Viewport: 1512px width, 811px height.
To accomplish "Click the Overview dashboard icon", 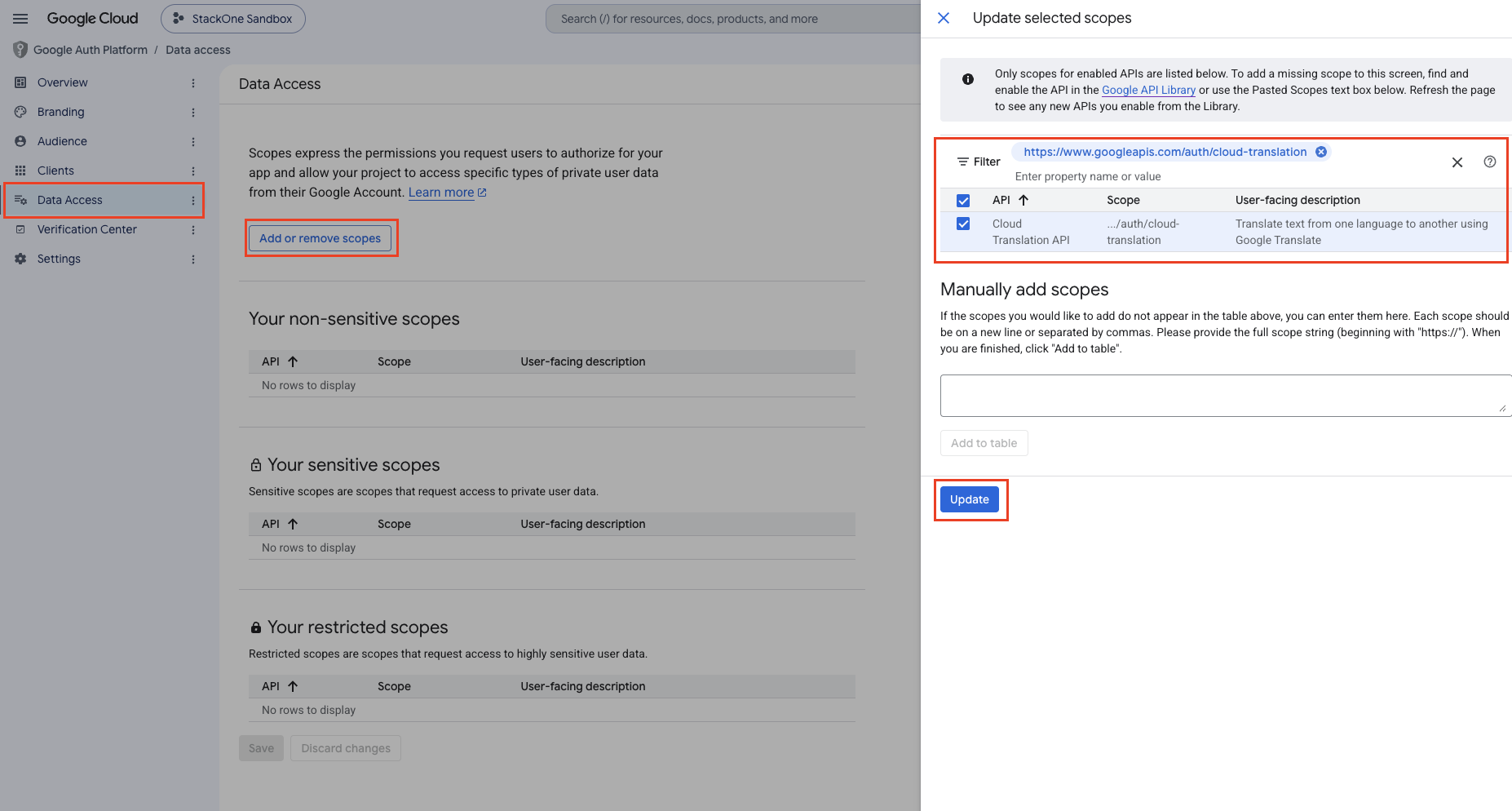I will 20,82.
